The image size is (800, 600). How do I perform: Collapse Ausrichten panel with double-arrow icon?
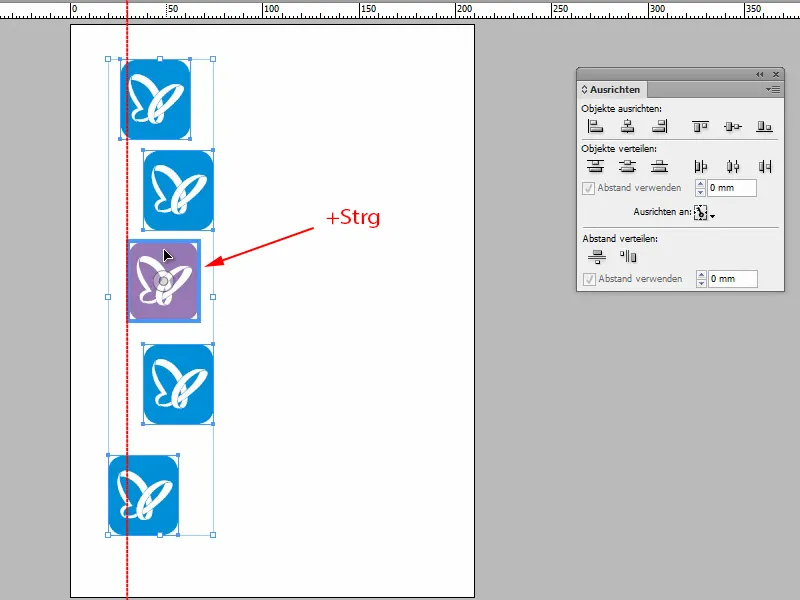click(760, 74)
